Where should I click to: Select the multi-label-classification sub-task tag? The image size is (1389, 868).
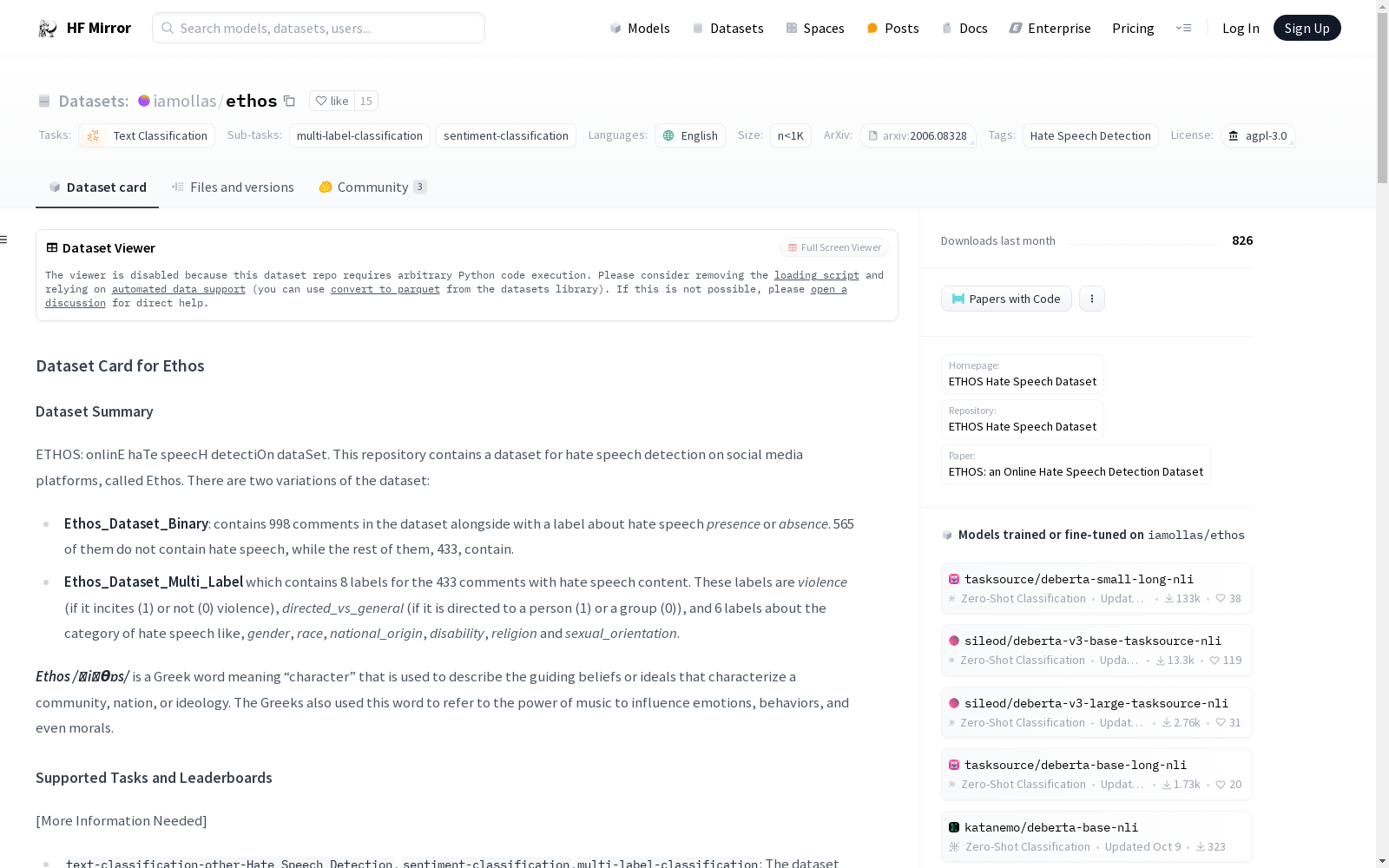[359, 135]
